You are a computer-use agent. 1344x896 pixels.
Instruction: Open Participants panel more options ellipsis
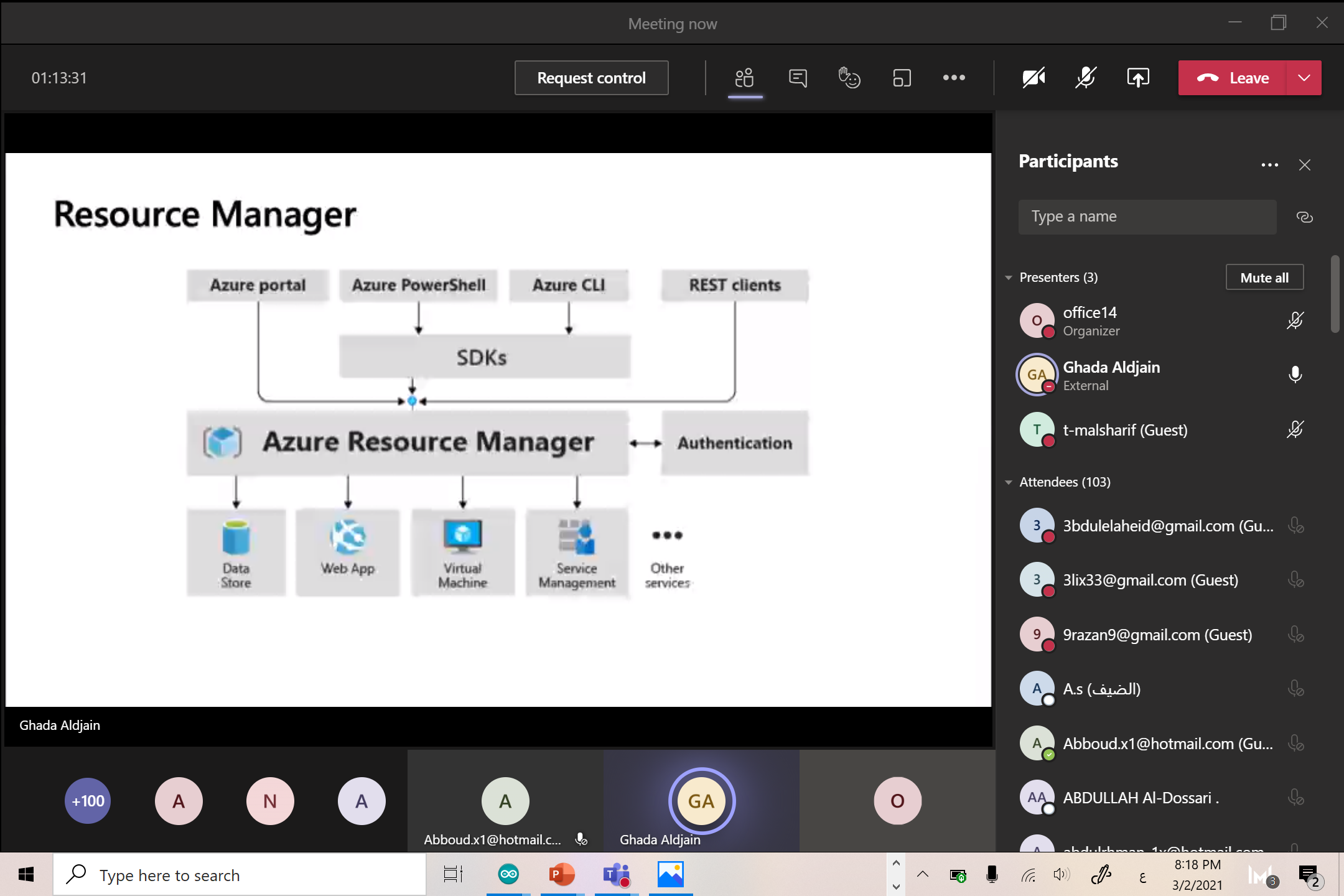pyautogui.click(x=1269, y=165)
